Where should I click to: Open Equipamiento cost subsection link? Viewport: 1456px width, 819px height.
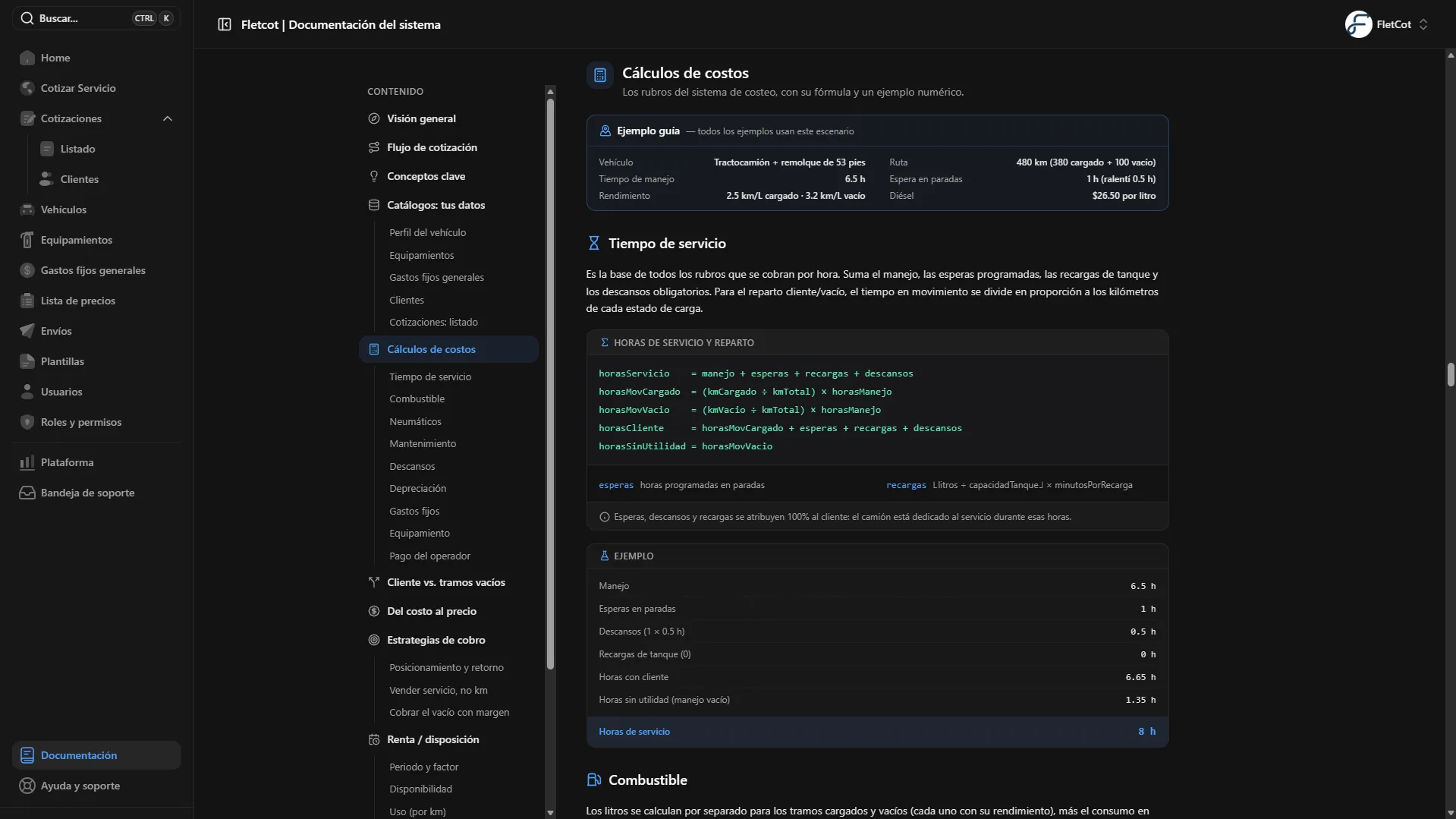click(x=420, y=533)
